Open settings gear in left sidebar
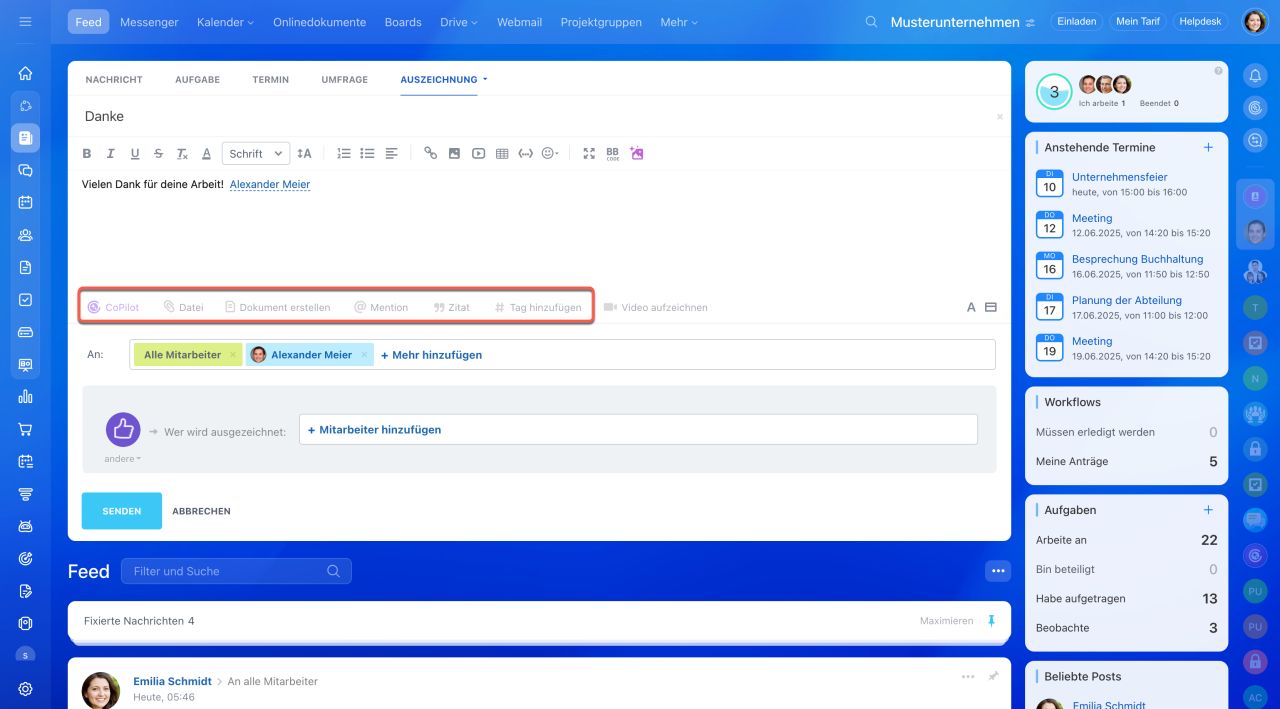 25,688
